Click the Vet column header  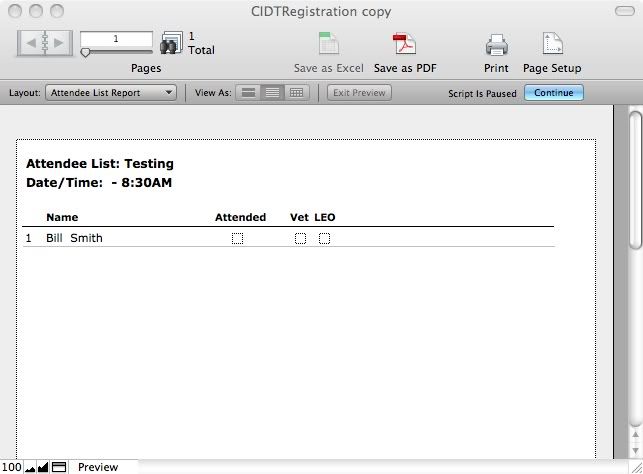[299, 217]
